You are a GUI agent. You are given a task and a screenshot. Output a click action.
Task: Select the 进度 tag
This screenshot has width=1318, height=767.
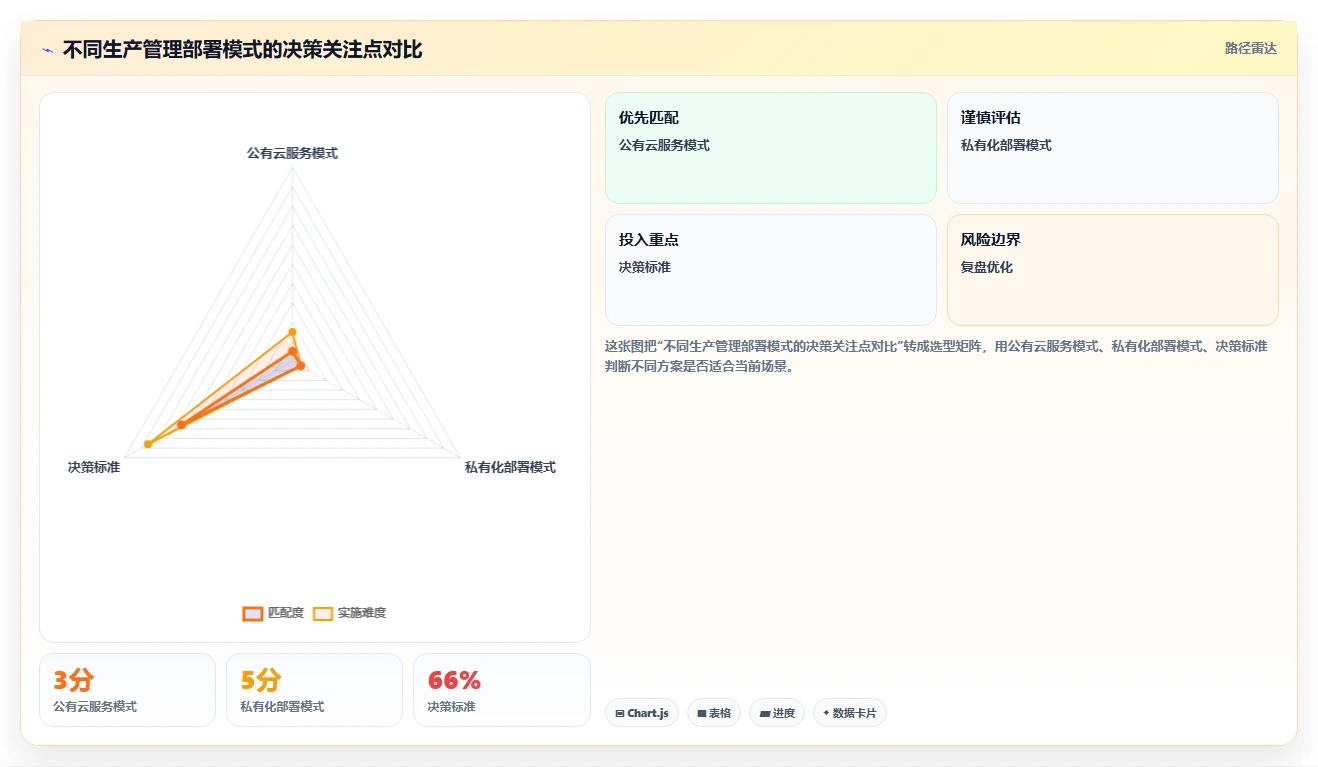pos(777,713)
